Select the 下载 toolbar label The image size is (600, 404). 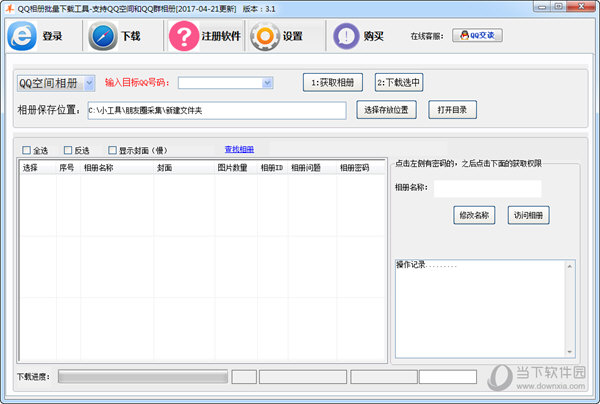coord(131,36)
